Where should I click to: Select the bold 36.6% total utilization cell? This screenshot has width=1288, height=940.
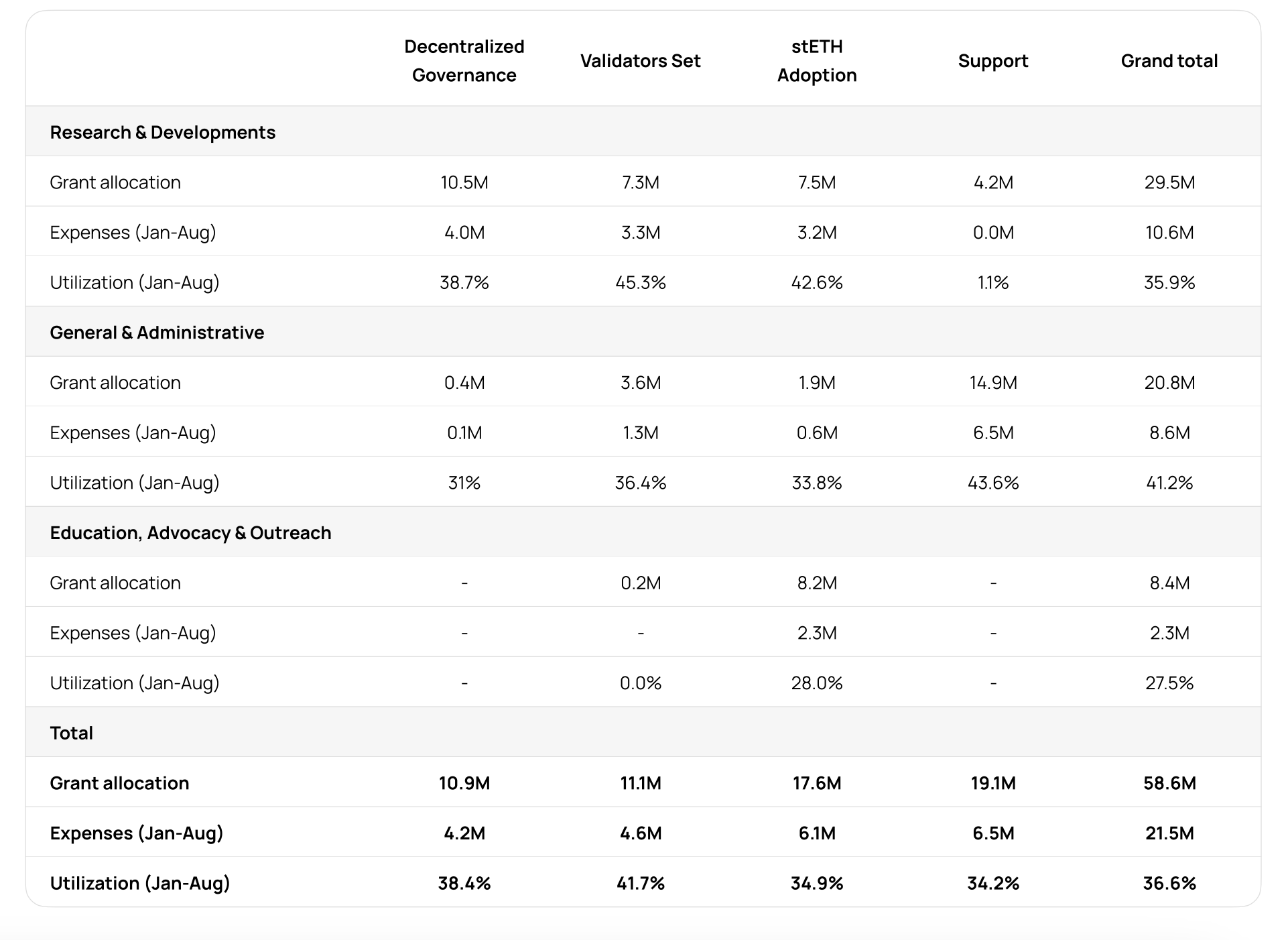1169,883
